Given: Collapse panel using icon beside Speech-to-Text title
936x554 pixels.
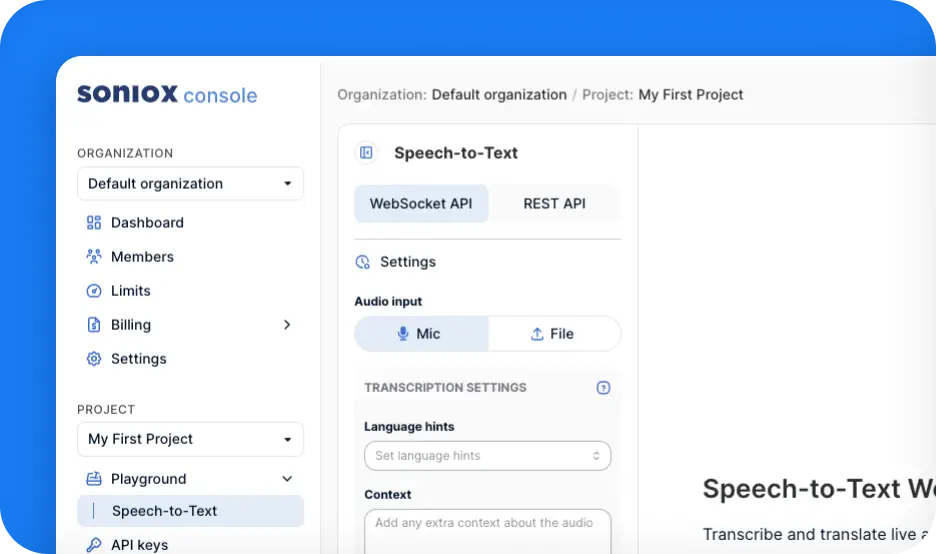Looking at the screenshot, I should click(x=366, y=153).
